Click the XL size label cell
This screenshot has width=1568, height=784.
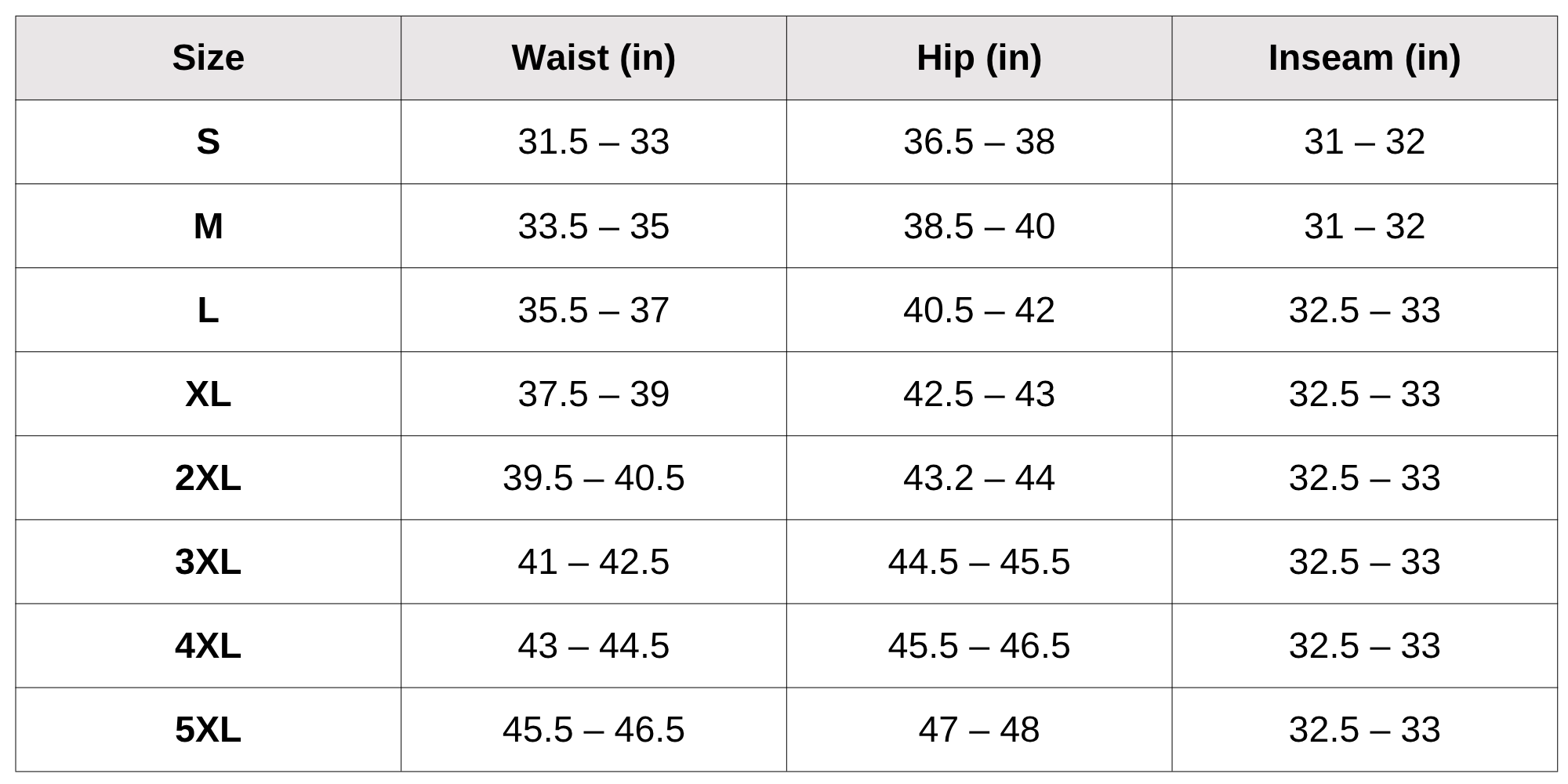point(208,394)
